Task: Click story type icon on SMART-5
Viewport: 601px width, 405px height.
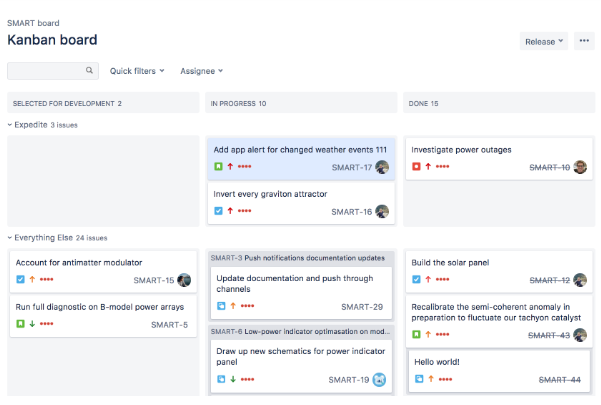Action: coord(20,324)
